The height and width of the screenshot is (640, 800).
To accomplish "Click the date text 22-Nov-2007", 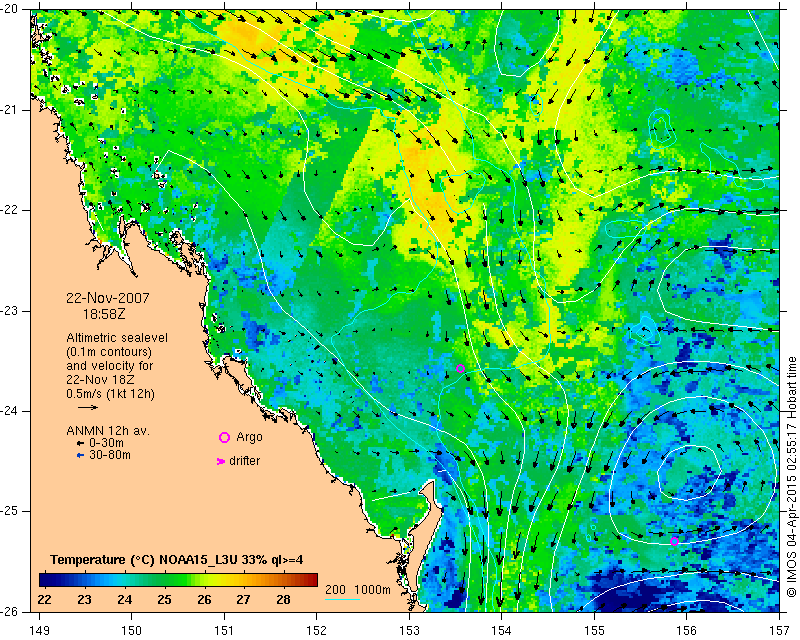I will (108, 298).
